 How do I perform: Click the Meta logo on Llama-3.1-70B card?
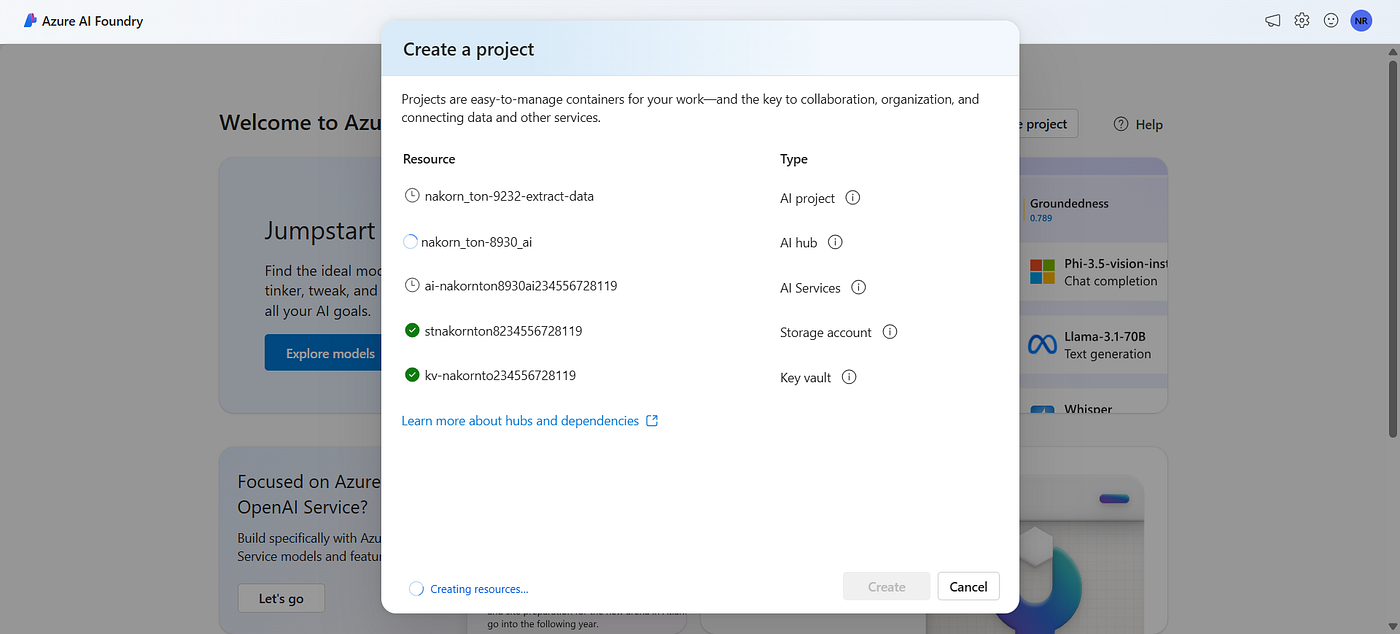coord(1042,345)
